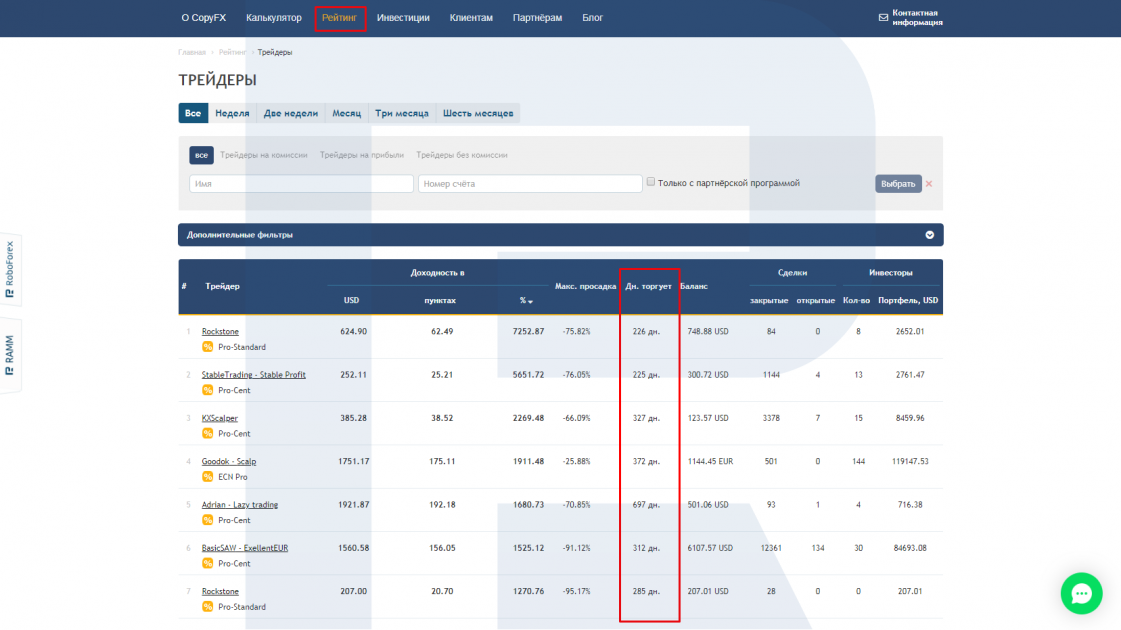Image resolution: width=1121 pixels, height=630 pixels.
Task: Sort by Портфель, USD column header
Action: (908, 300)
